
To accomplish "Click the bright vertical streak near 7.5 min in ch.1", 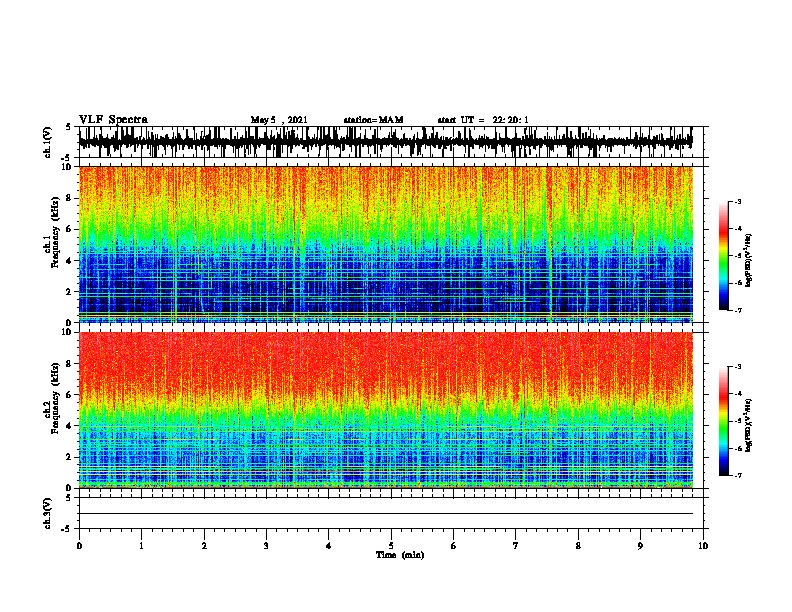I will (549, 244).
